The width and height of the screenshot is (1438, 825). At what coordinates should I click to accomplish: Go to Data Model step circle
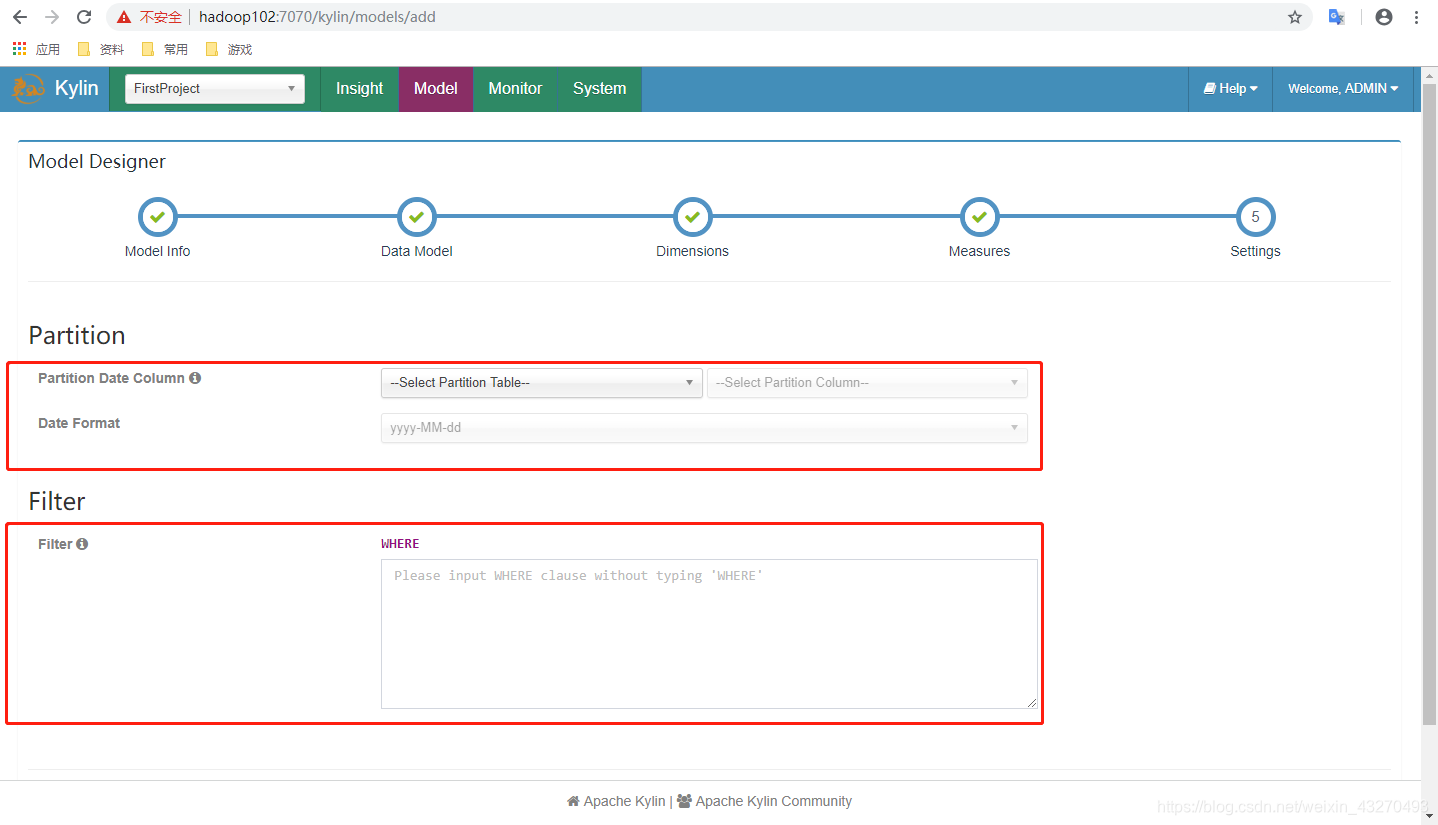[417, 217]
